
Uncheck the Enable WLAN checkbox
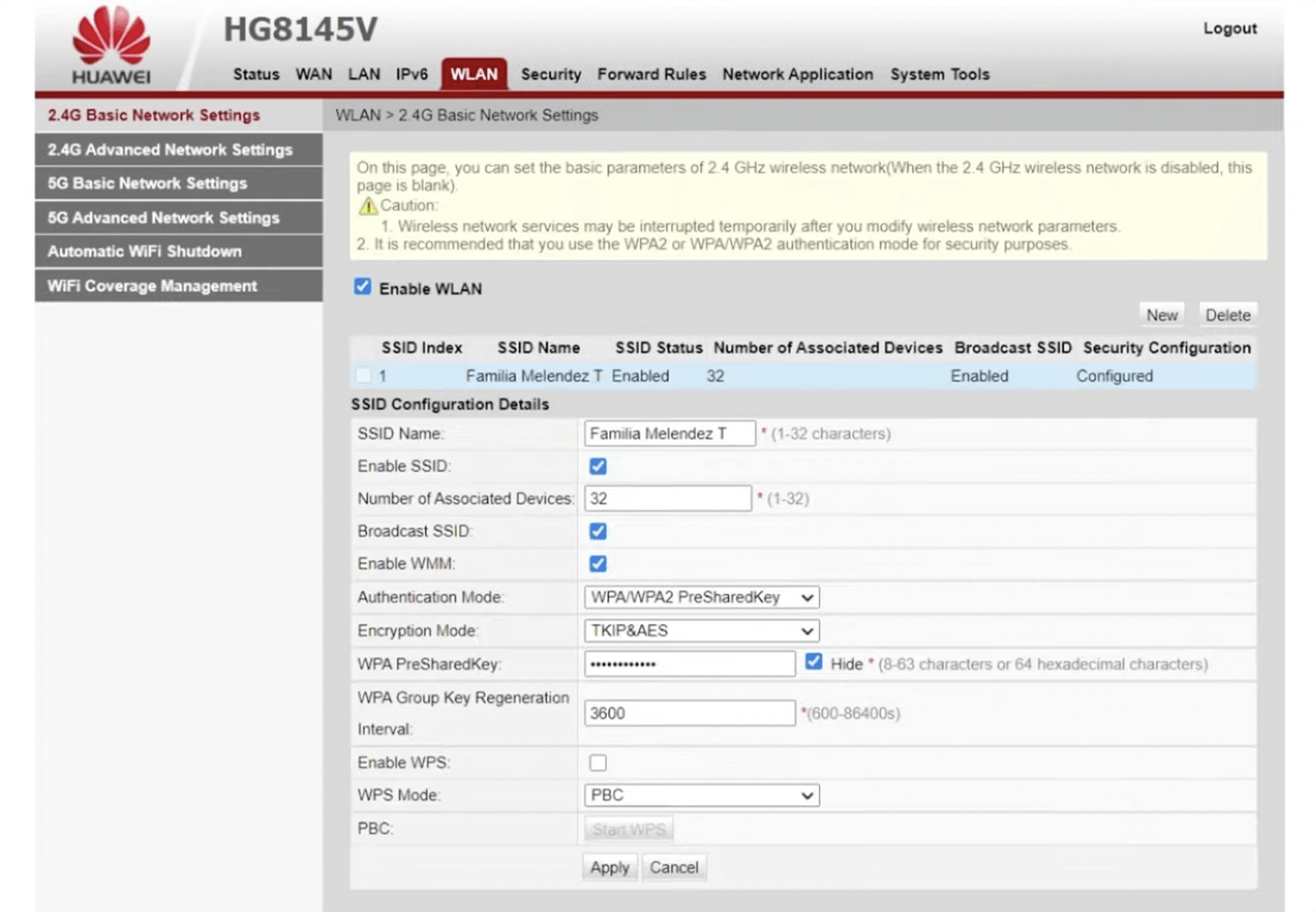click(x=362, y=287)
